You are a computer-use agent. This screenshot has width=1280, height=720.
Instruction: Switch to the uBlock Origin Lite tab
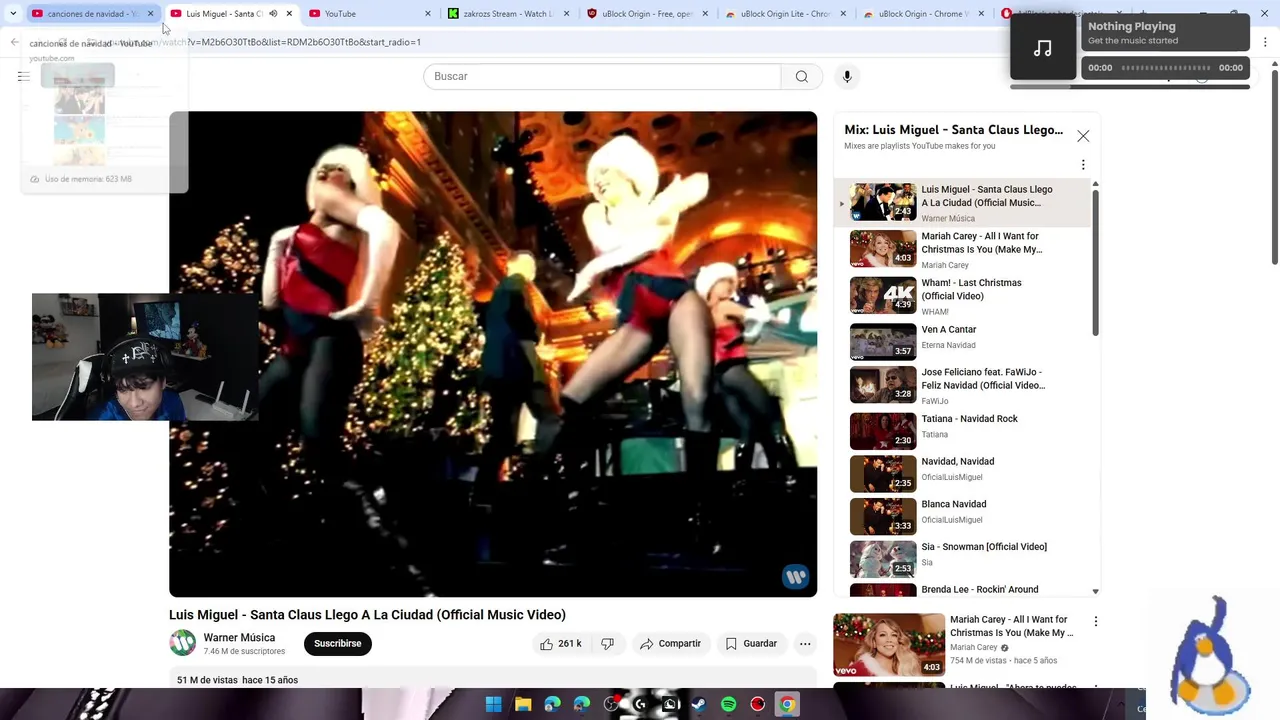tap(785, 14)
